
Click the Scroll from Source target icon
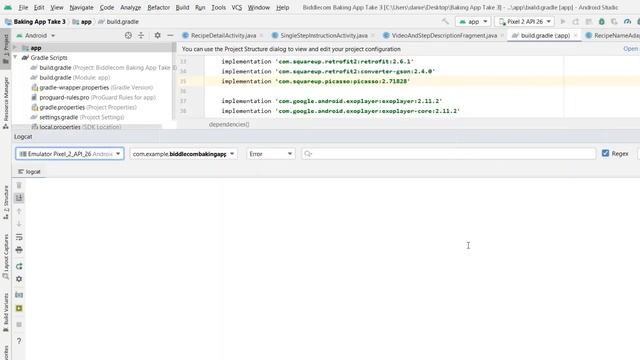(x=128, y=36)
